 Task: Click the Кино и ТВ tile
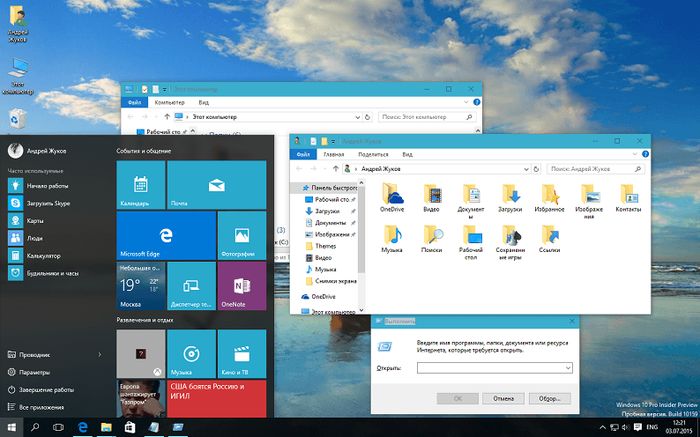[240, 355]
